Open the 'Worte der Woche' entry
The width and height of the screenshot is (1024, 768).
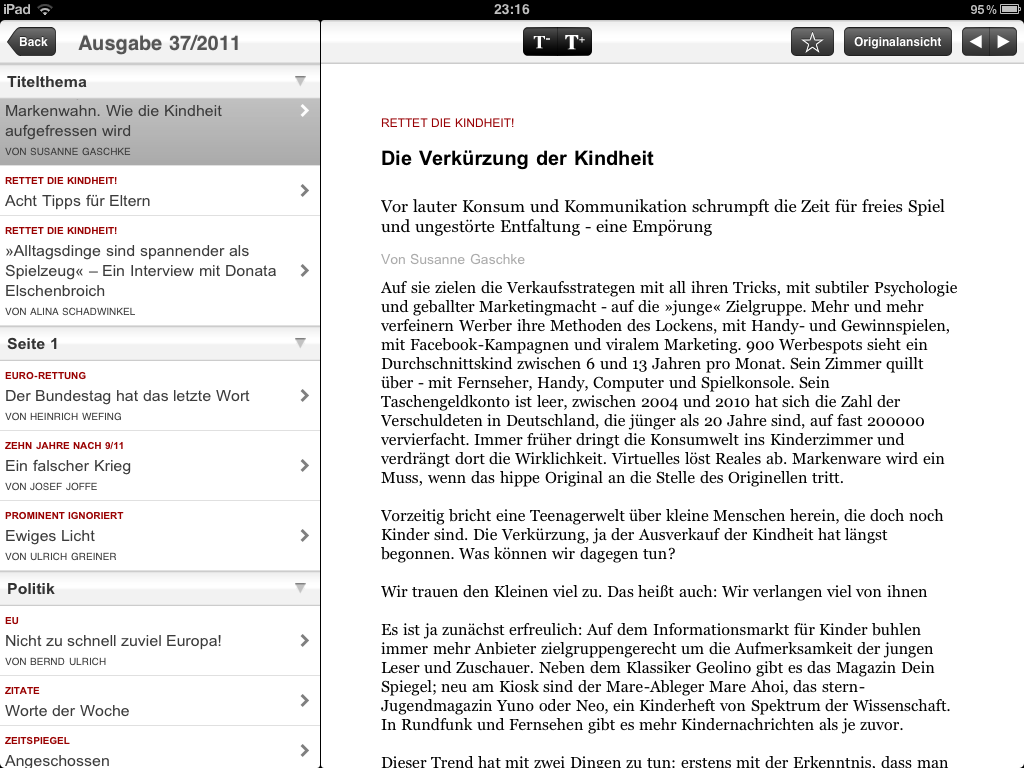(160, 701)
